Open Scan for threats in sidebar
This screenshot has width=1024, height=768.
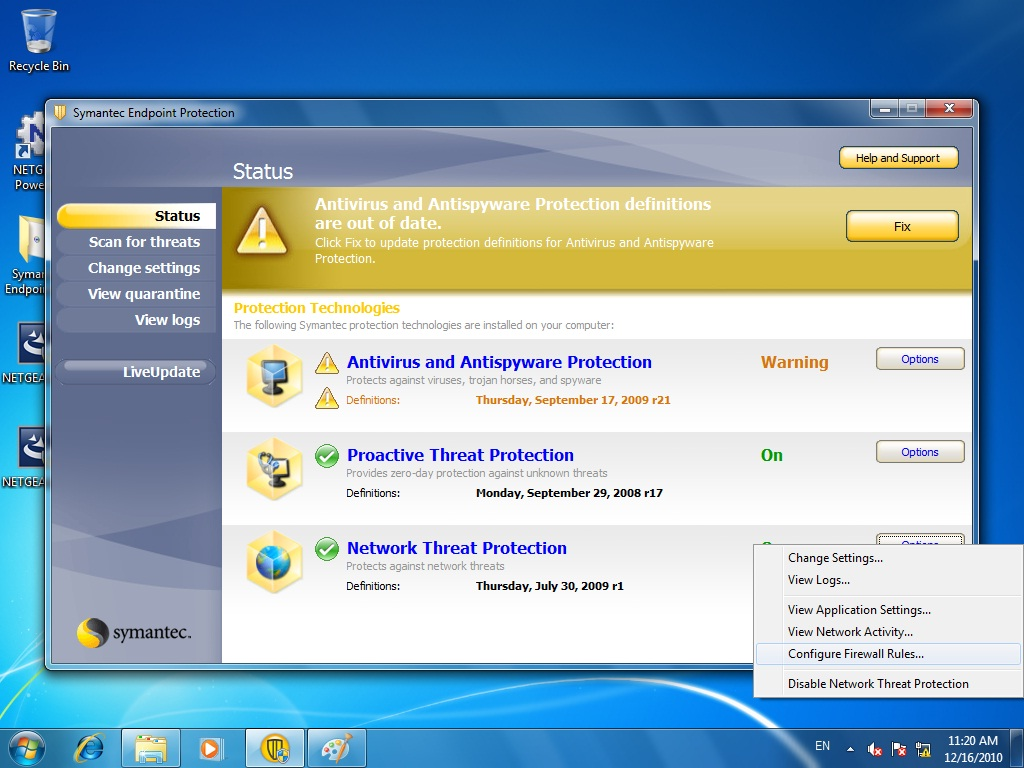[136, 242]
